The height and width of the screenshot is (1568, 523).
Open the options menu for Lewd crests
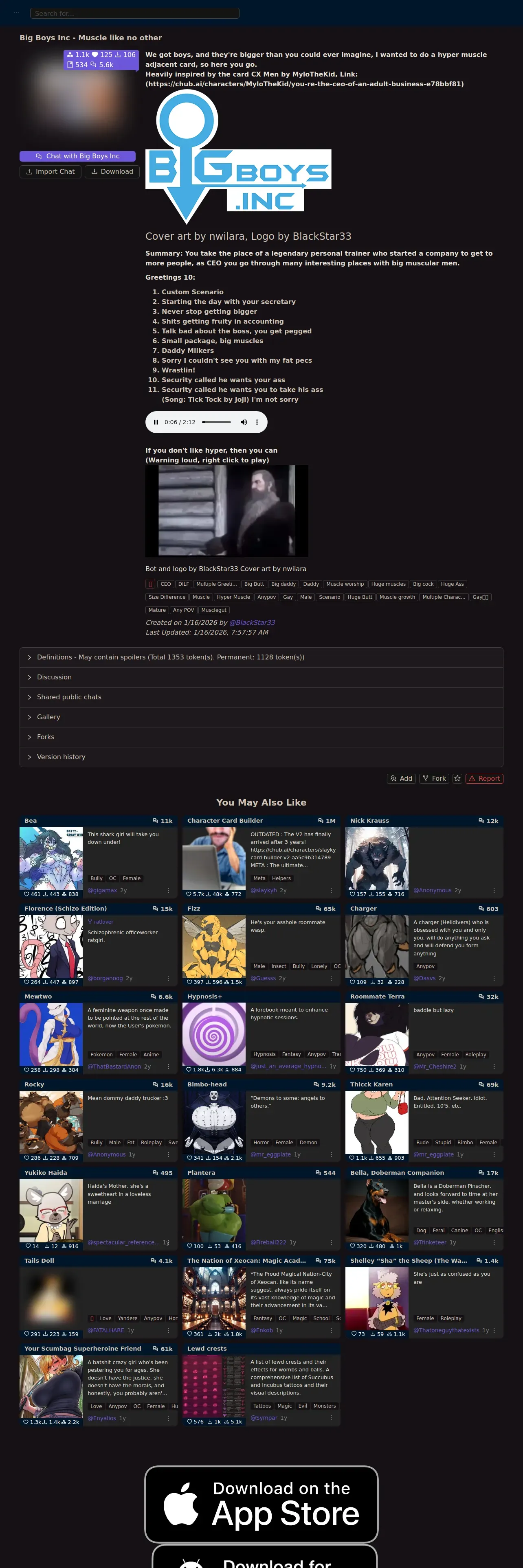pyautogui.click(x=331, y=1418)
